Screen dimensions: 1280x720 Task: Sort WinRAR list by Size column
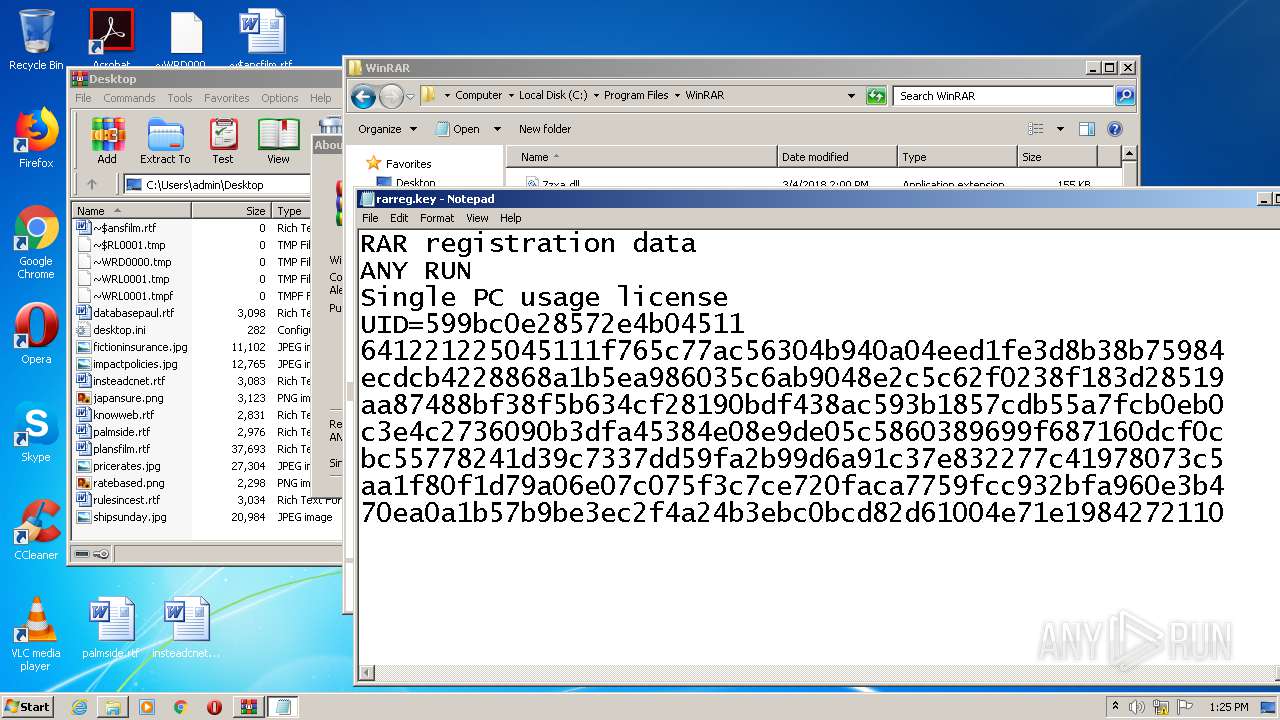[232, 211]
